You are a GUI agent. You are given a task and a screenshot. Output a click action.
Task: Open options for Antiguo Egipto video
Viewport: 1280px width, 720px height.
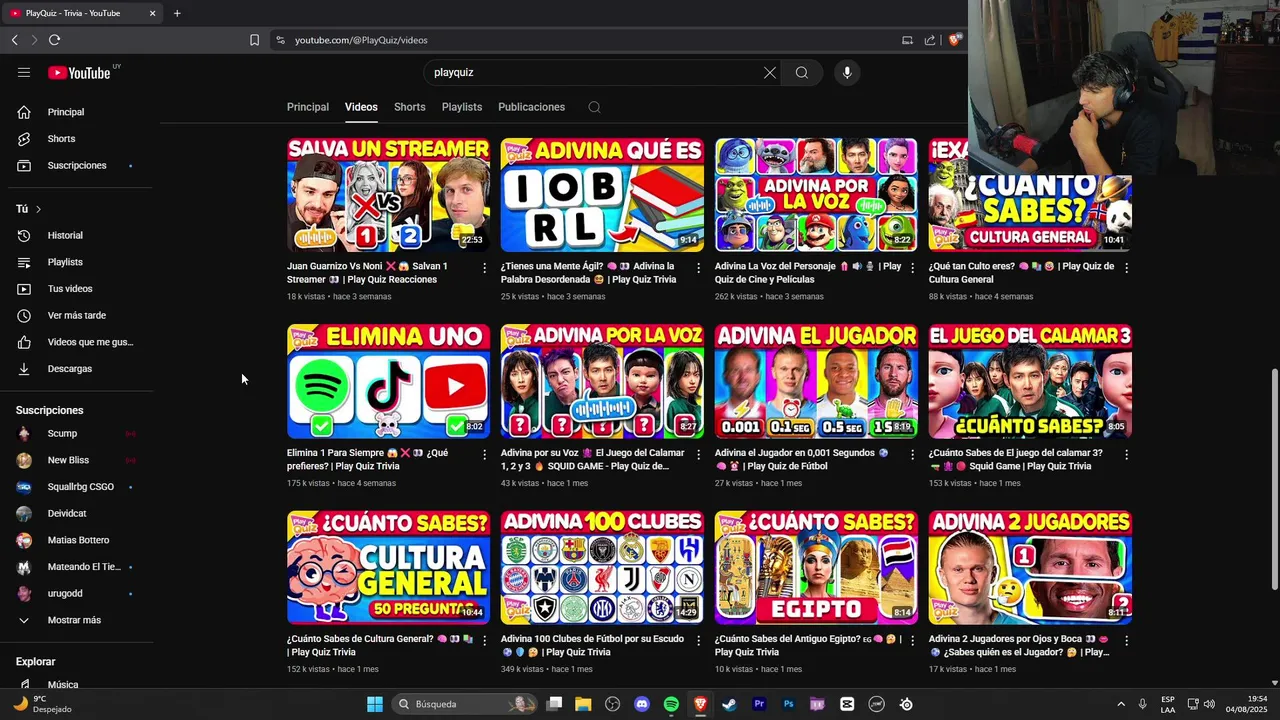pos(912,640)
